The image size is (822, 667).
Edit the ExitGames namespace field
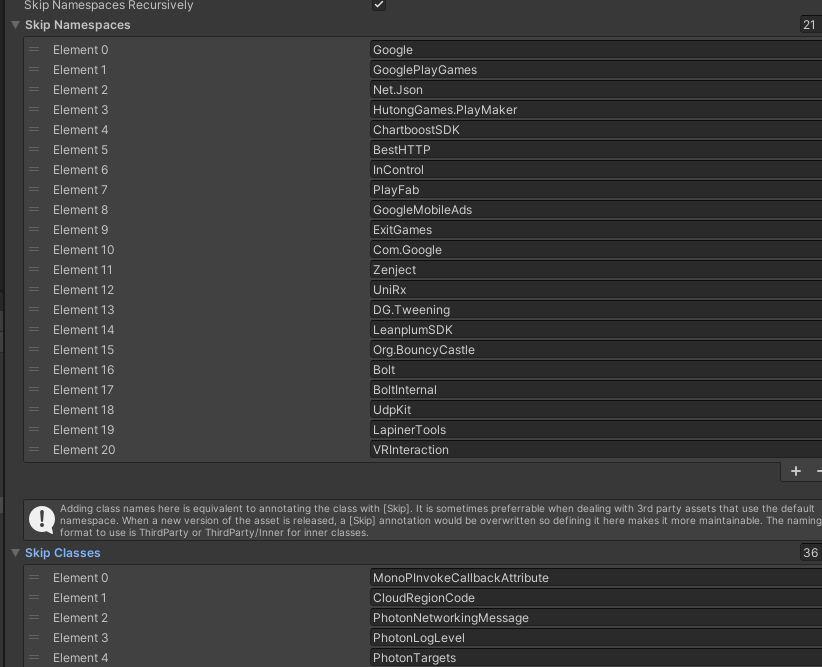click(596, 230)
